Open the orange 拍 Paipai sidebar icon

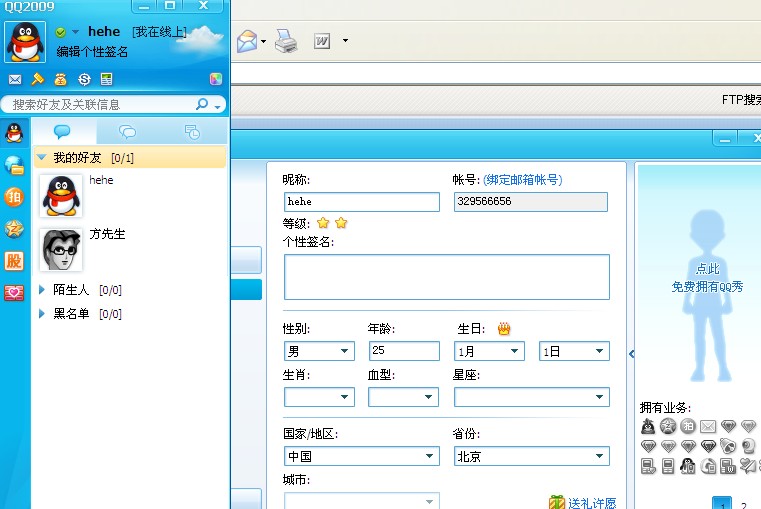point(14,197)
